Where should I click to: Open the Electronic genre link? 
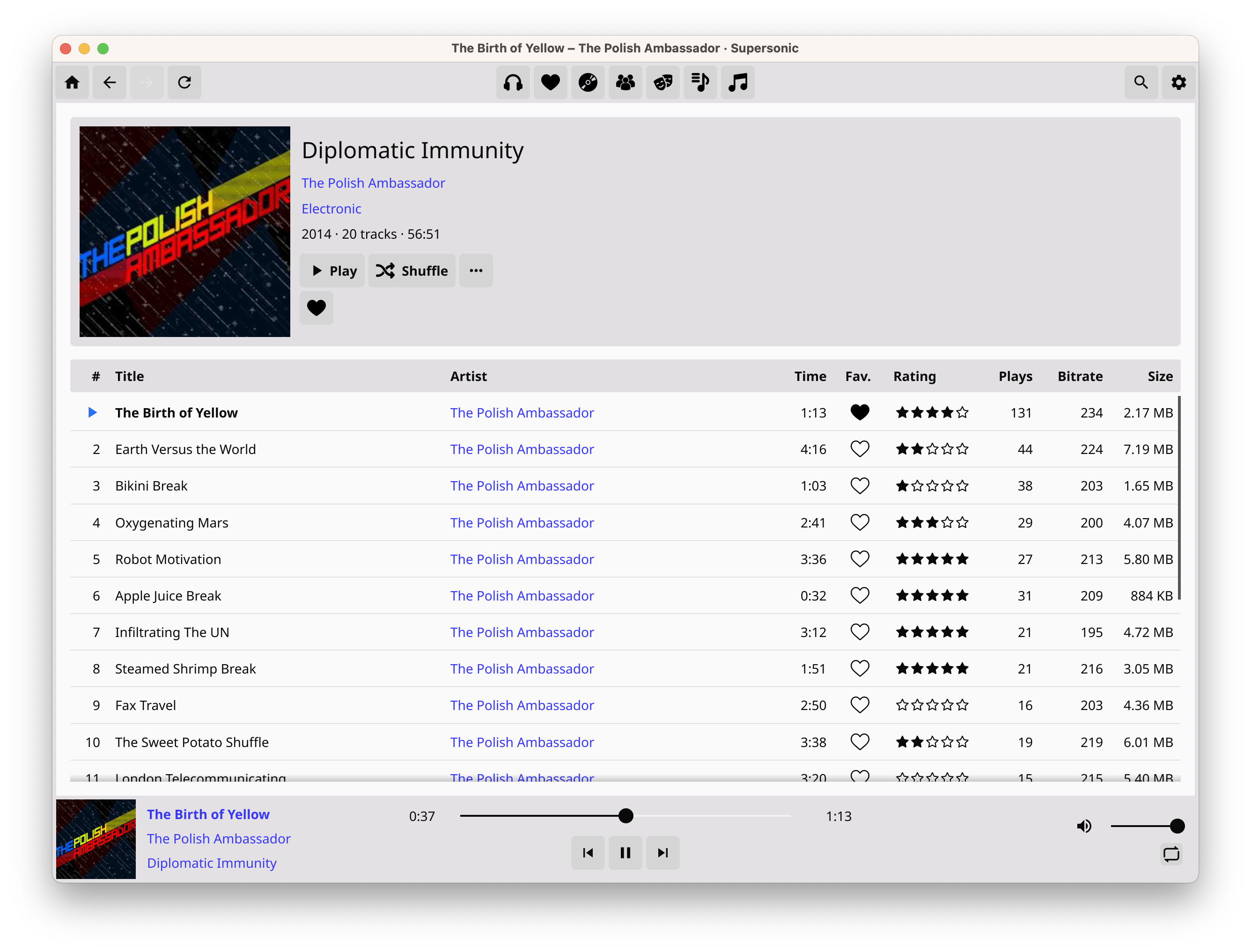[331, 209]
